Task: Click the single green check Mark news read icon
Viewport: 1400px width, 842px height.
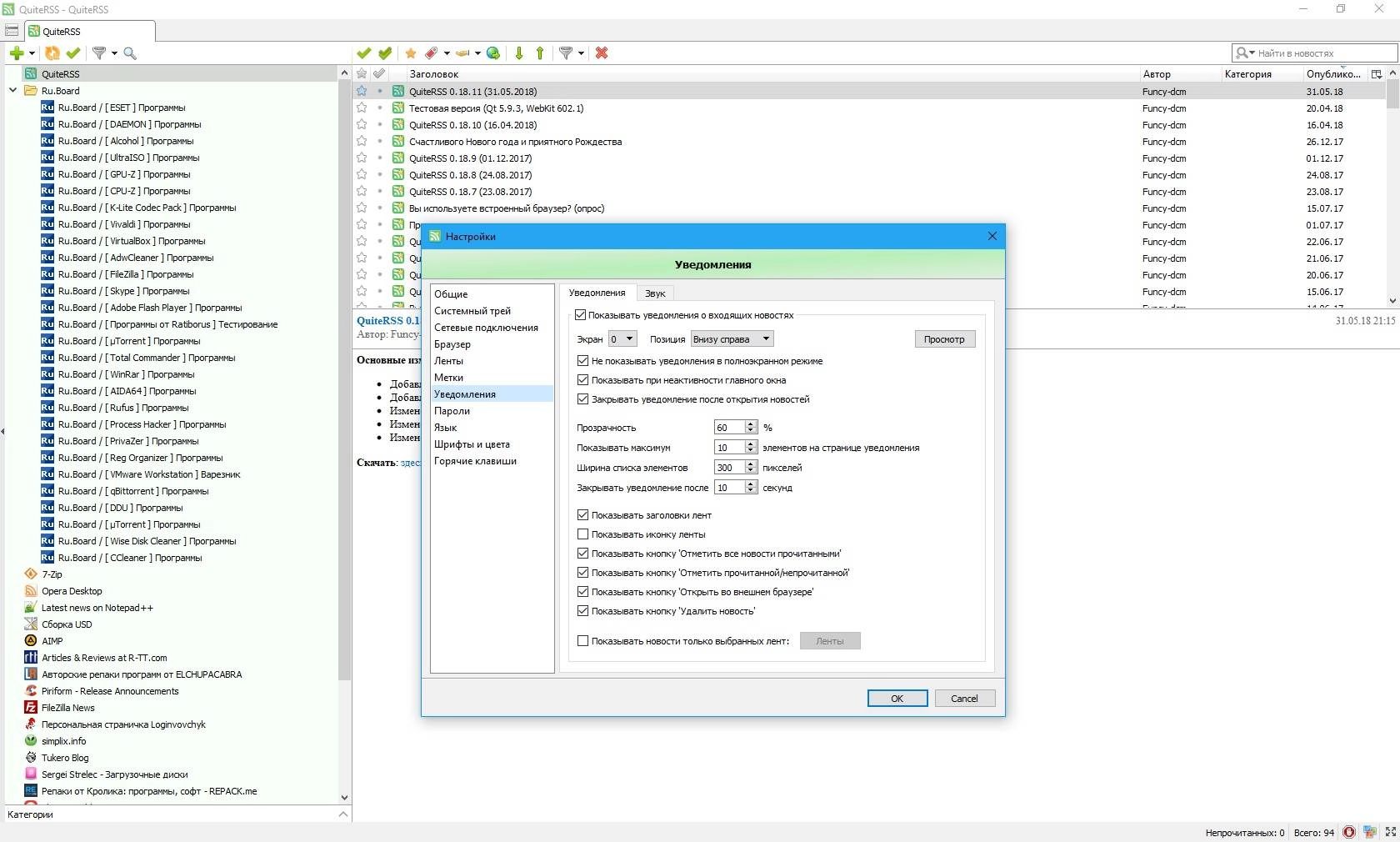Action: tap(363, 53)
